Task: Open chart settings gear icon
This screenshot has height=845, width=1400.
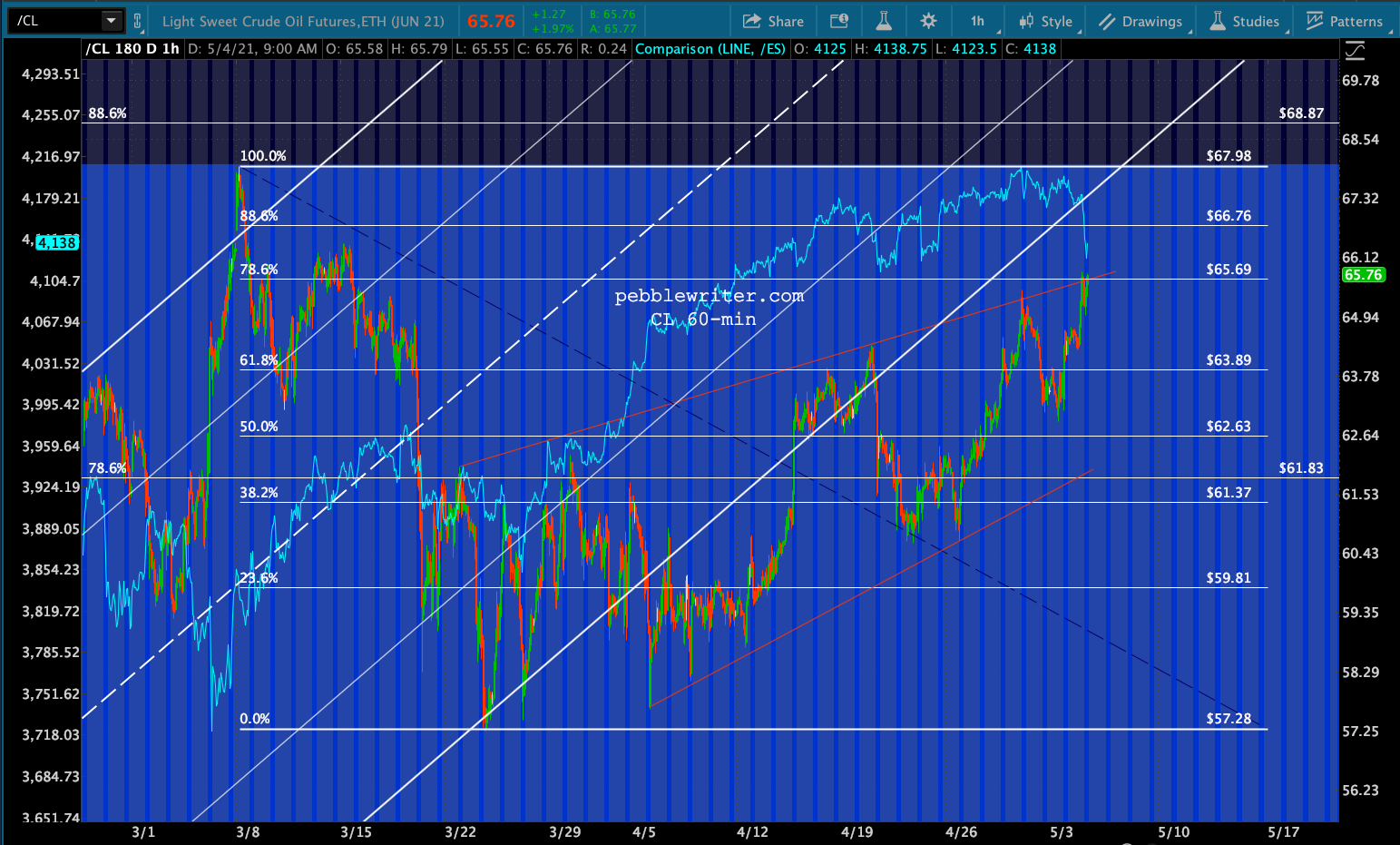Action: click(x=928, y=21)
